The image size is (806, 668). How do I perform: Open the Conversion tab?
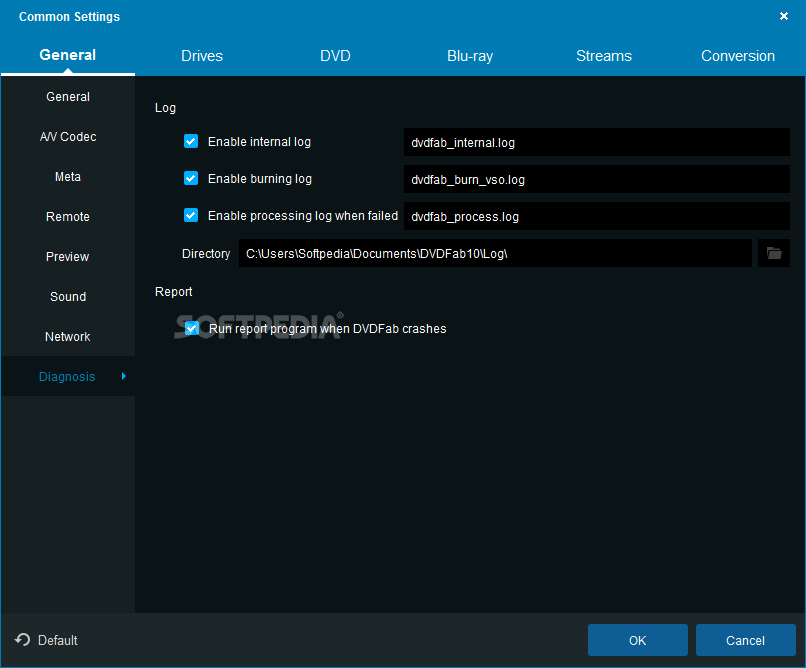(x=738, y=55)
